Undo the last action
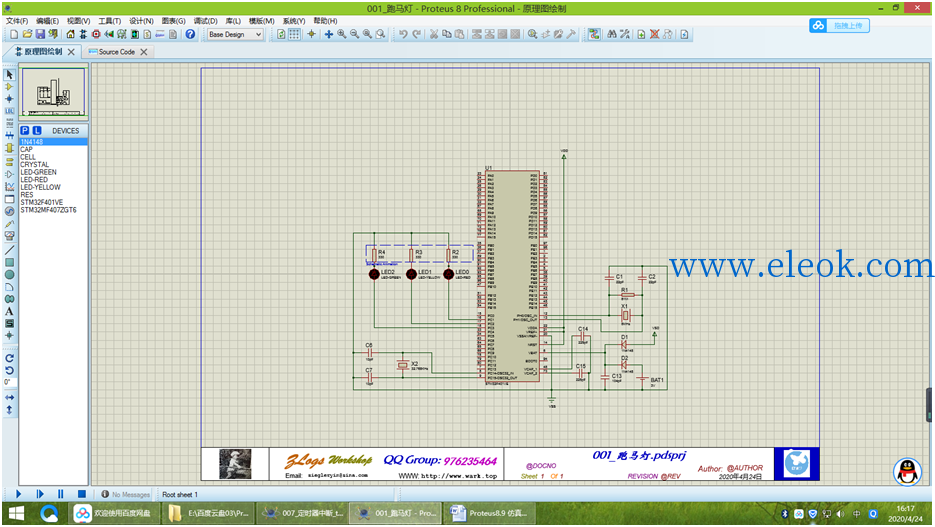The image size is (935, 527). [x=403, y=34]
